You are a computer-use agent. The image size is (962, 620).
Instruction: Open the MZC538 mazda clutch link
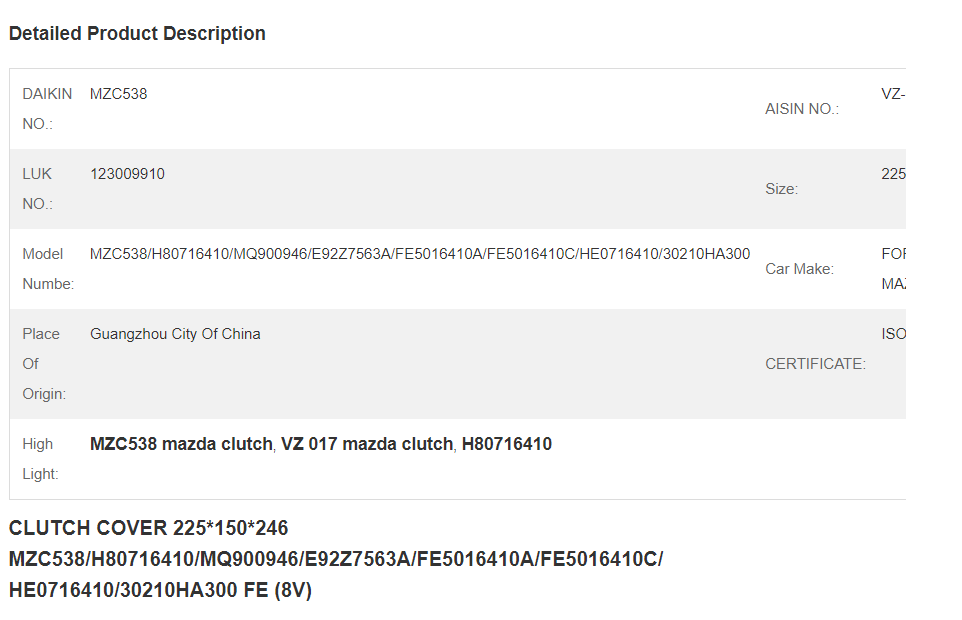tap(181, 443)
